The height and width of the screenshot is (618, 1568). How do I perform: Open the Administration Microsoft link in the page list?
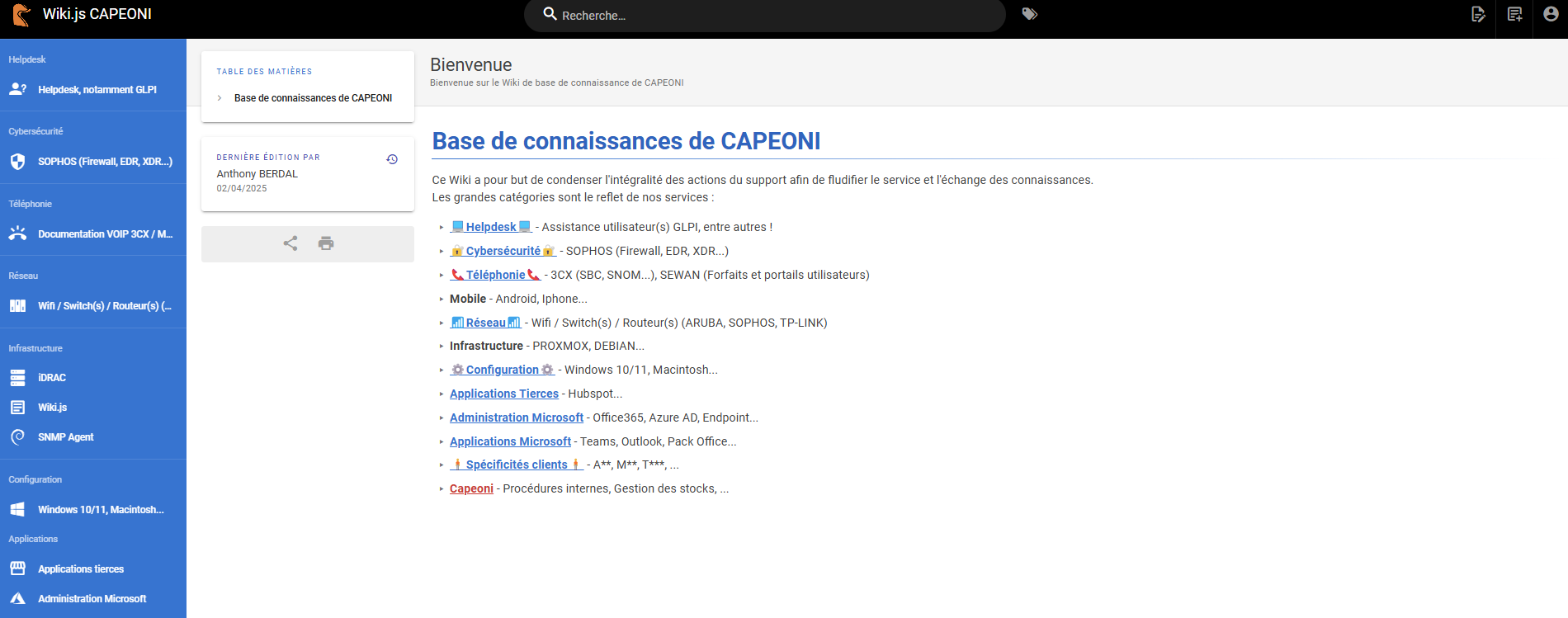coord(517,418)
